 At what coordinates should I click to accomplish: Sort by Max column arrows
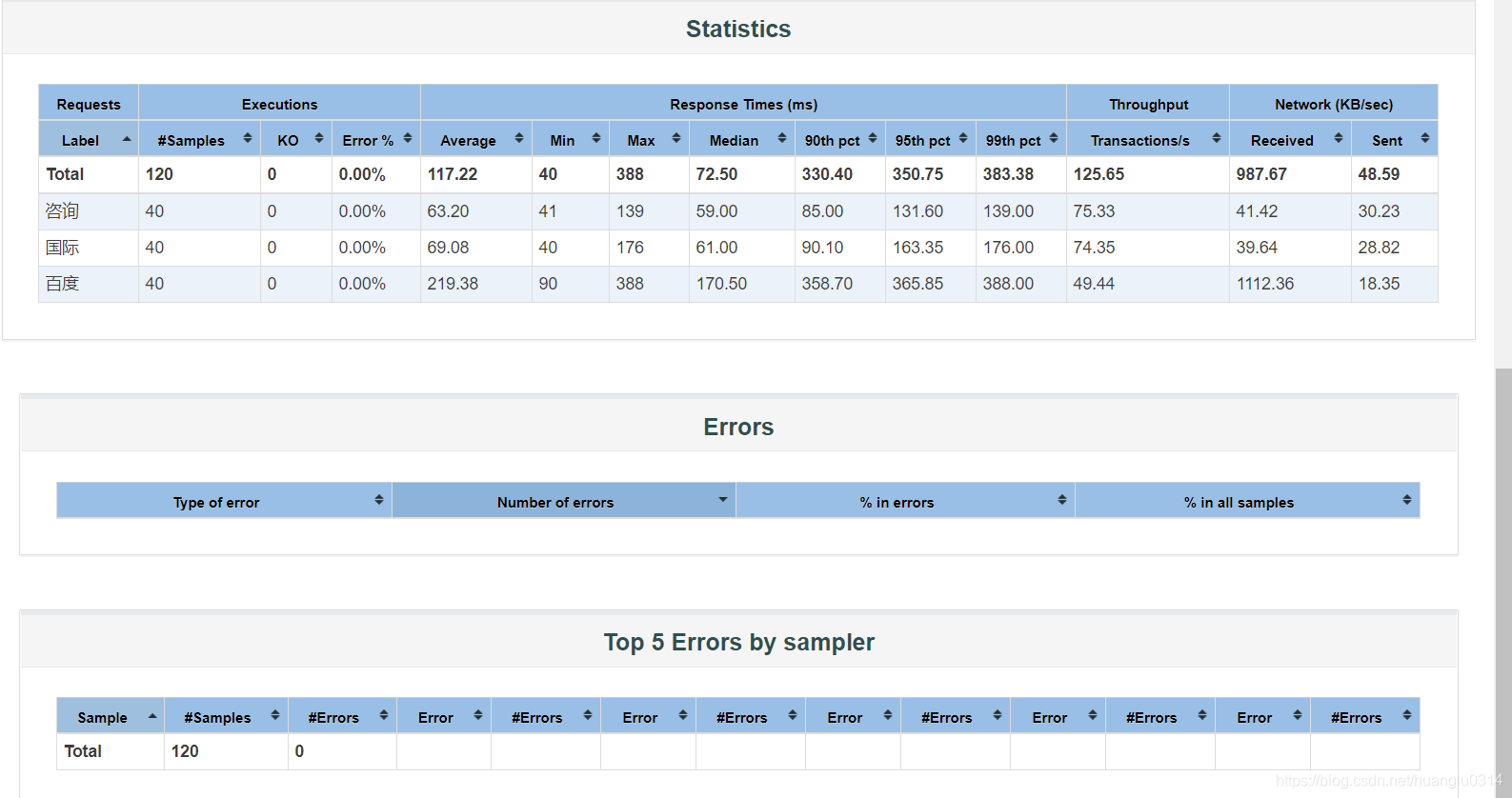tap(676, 139)
